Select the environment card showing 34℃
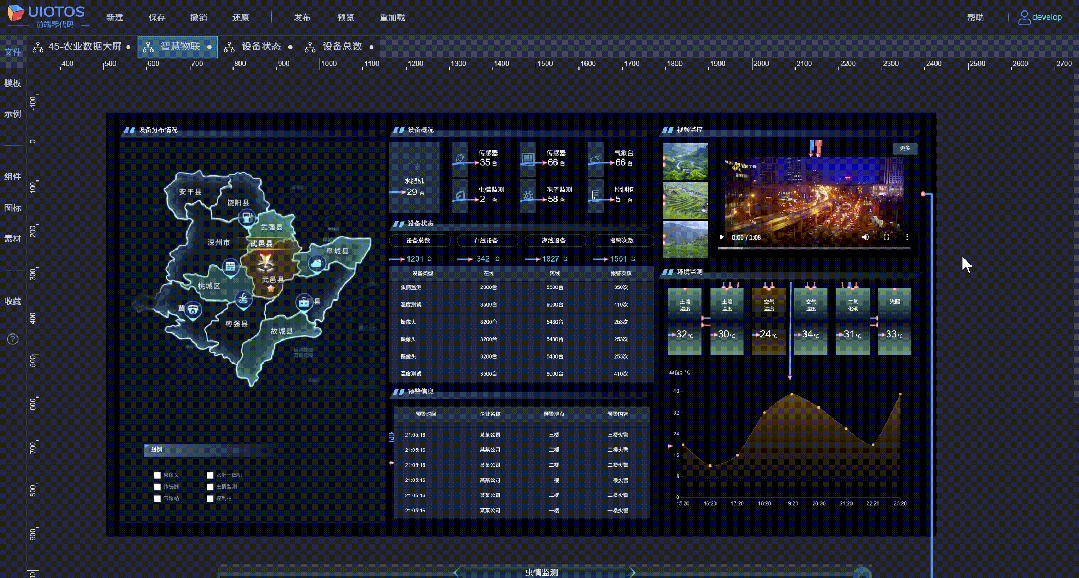The image size is (1079, 578). (x=811, y=321)
